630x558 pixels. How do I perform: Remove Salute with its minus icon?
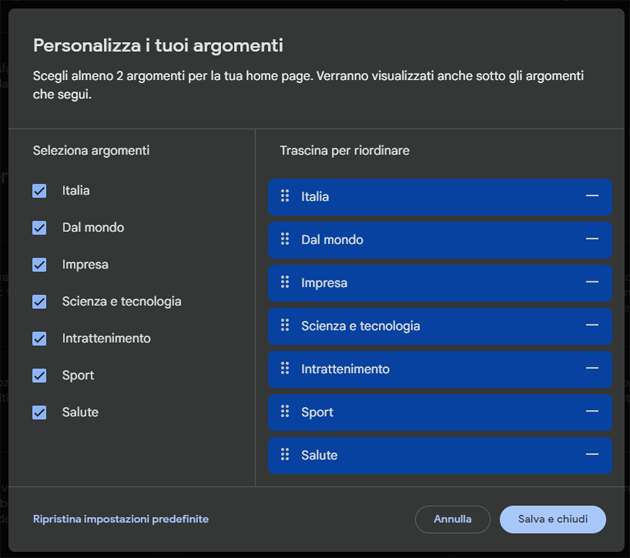[x=592, y=455]
